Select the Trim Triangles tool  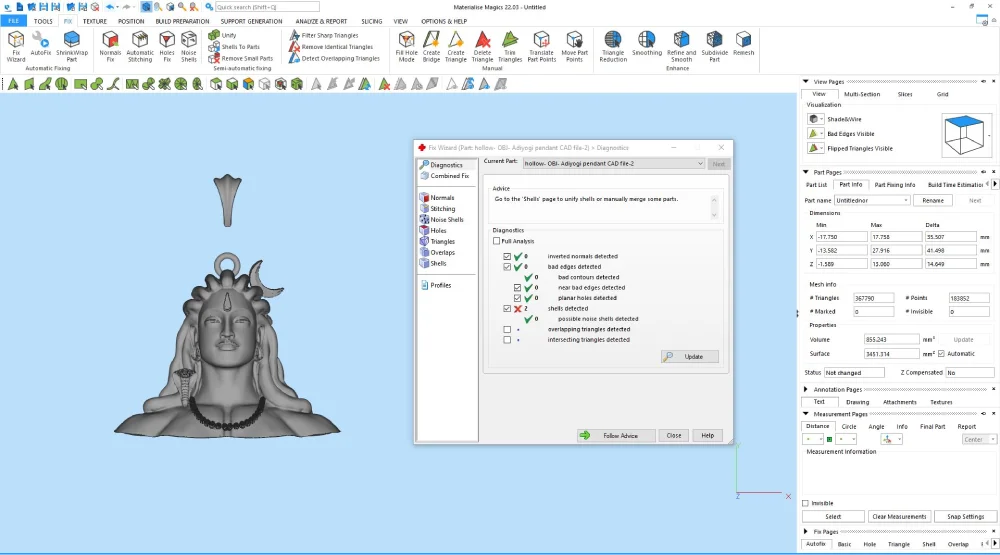(510, 47)
